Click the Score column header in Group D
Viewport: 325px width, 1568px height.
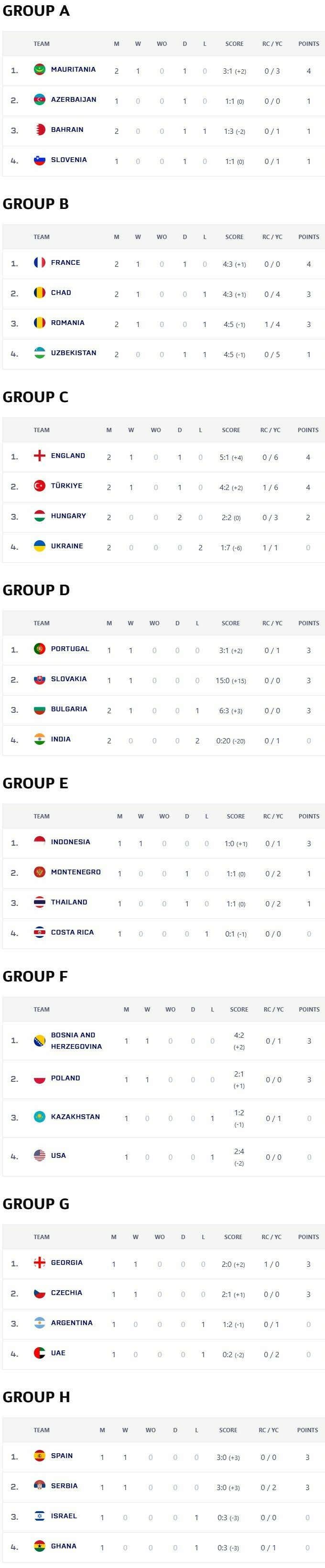(x=231, y=623)
